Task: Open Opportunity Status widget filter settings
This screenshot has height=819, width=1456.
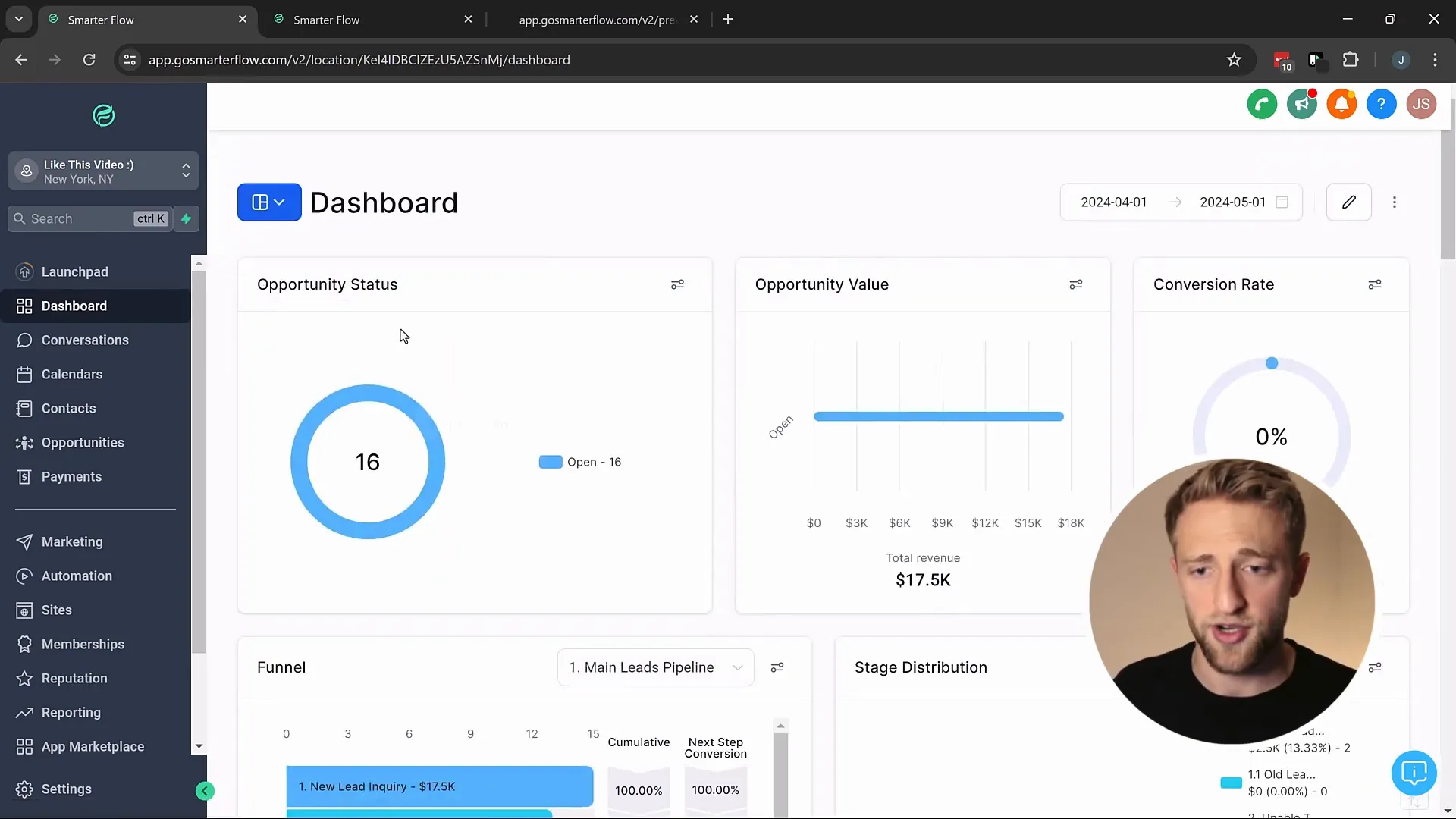Action: point(677,284)
